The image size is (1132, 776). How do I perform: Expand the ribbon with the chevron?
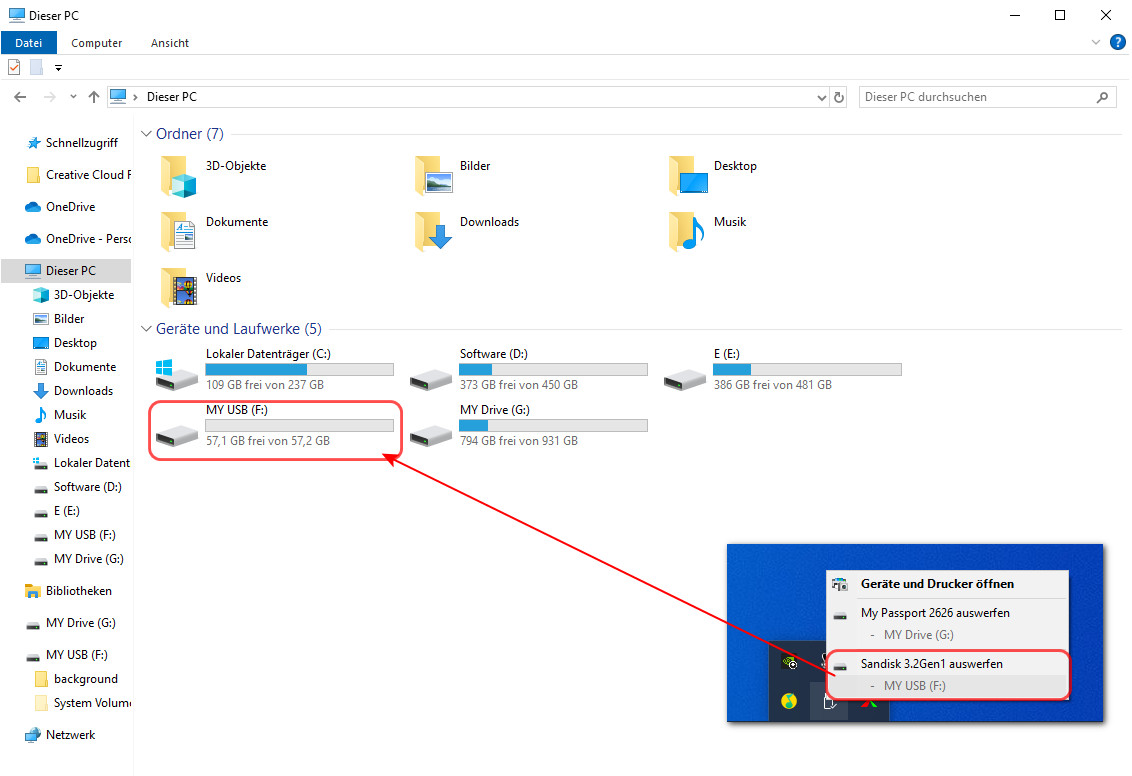point(1095,43)
